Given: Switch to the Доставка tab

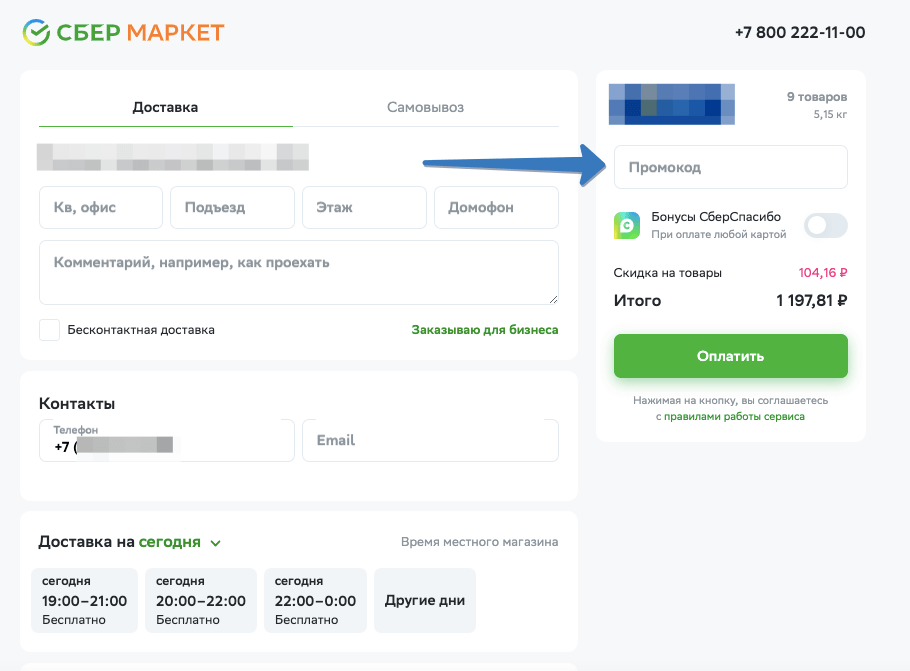Looking at the screenshot, I should pyautogui.click(x=165, y=107).
